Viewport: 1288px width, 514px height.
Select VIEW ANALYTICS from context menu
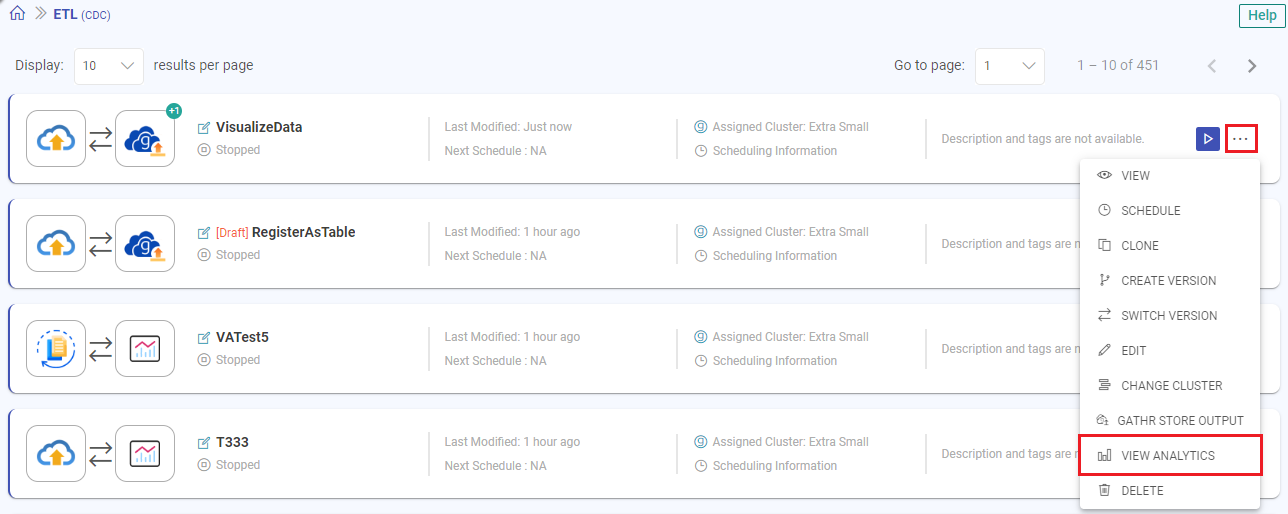(x=1168, y=456)
